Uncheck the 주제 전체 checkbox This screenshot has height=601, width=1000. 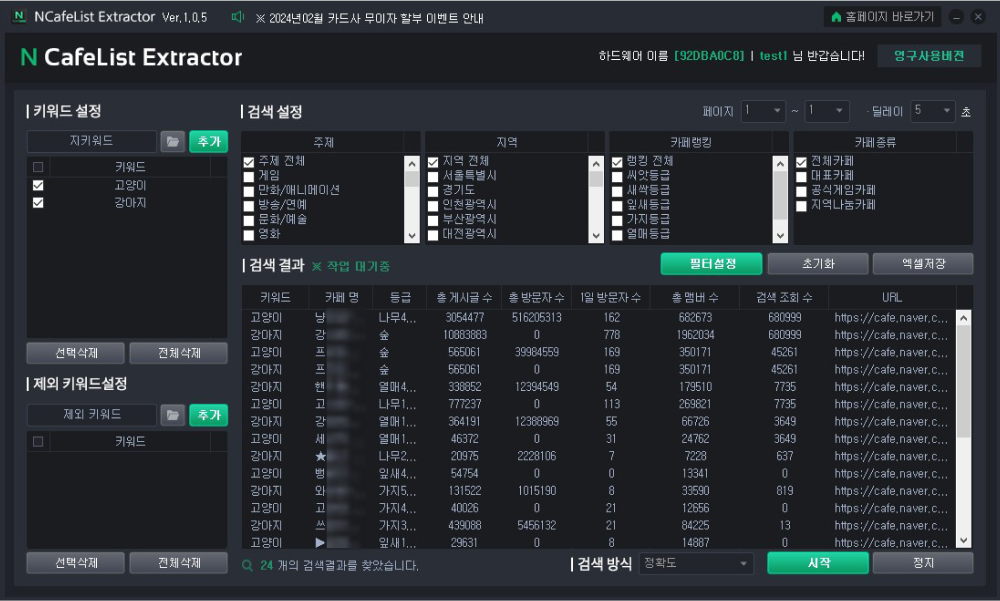249,161
